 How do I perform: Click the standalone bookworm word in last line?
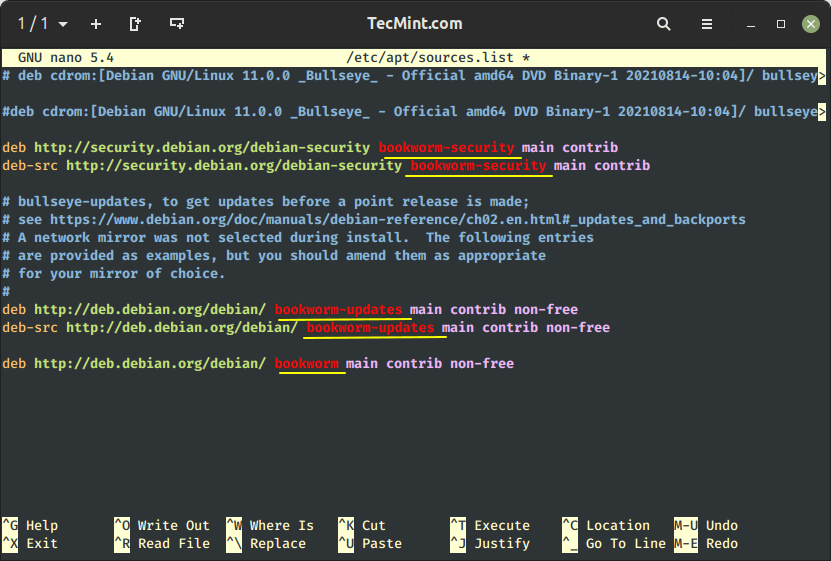coord(306,363)
